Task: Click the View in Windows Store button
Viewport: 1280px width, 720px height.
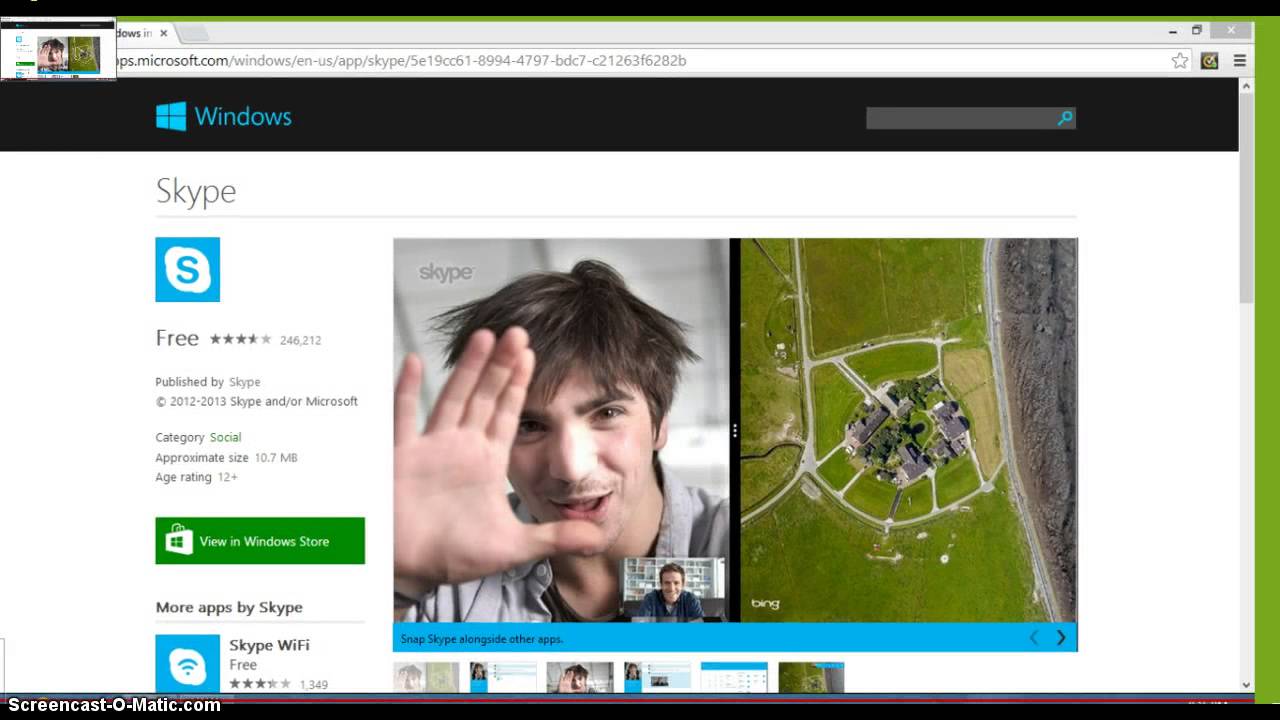Action: pos(260,541)
